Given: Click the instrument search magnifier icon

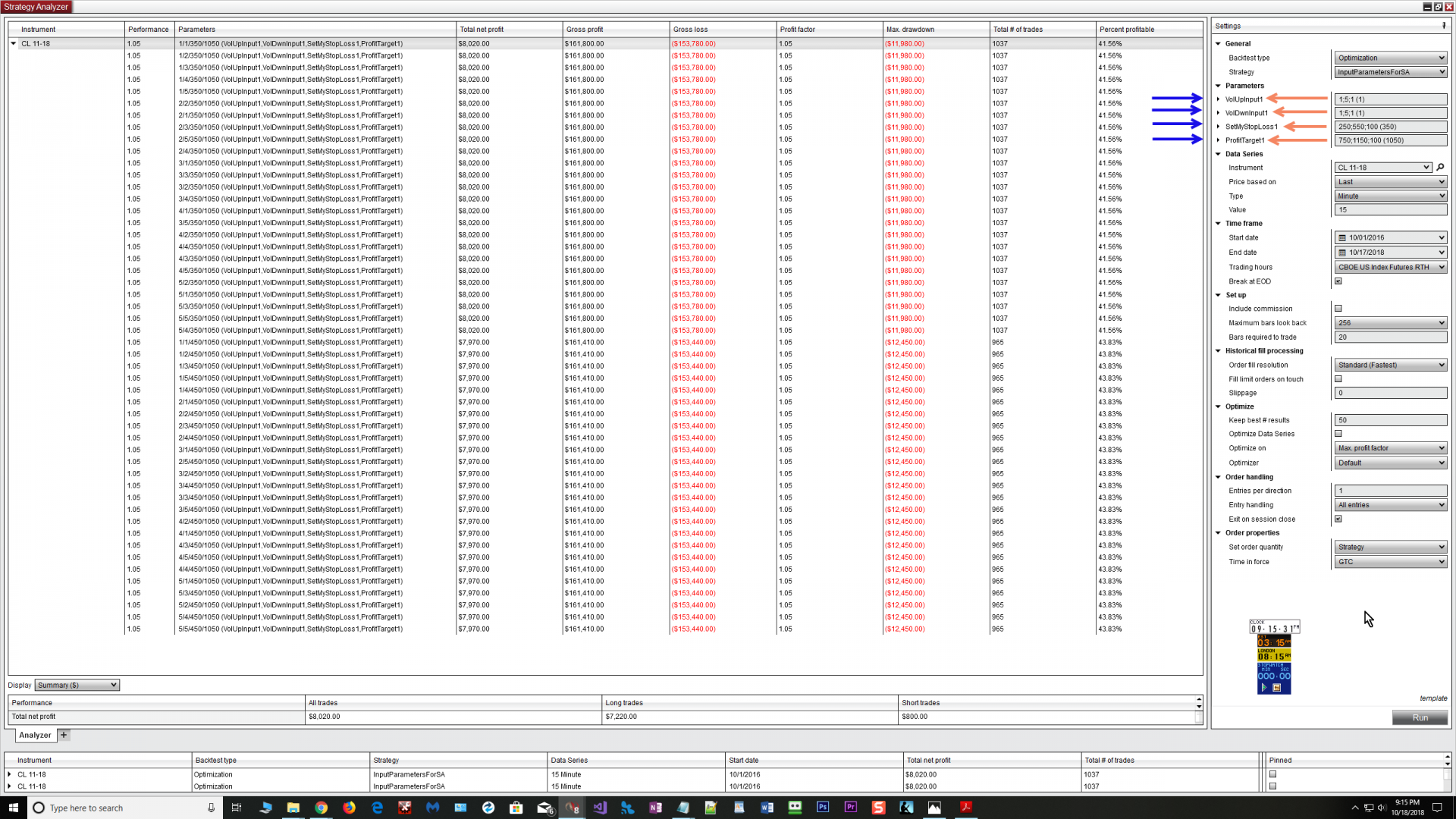Looking at the screenshot, I should [1440, 168].
